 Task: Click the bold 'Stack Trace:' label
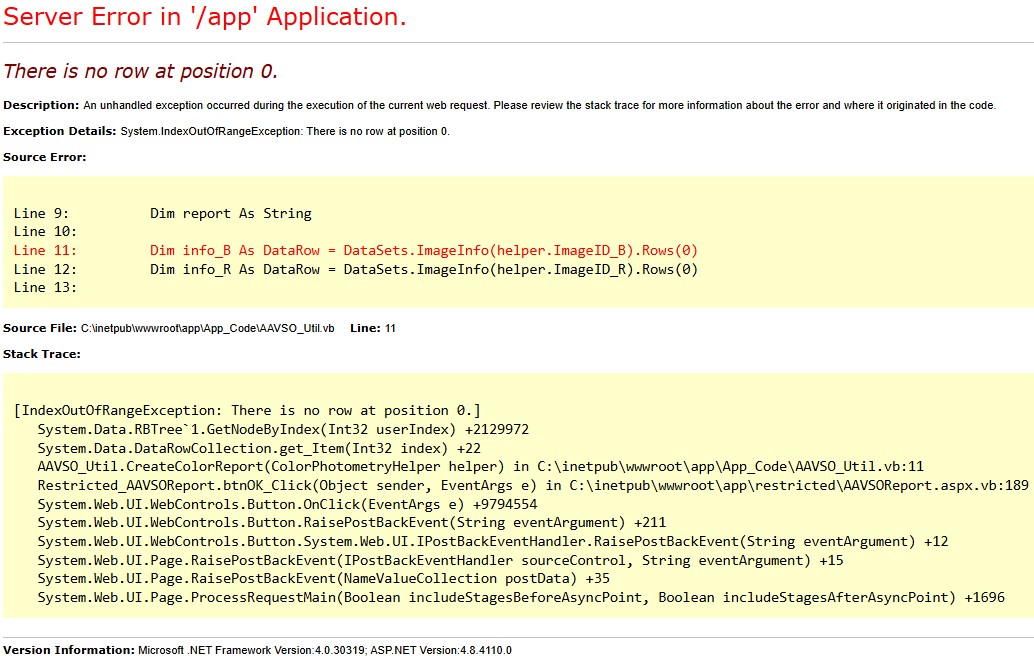pos(42,354)
